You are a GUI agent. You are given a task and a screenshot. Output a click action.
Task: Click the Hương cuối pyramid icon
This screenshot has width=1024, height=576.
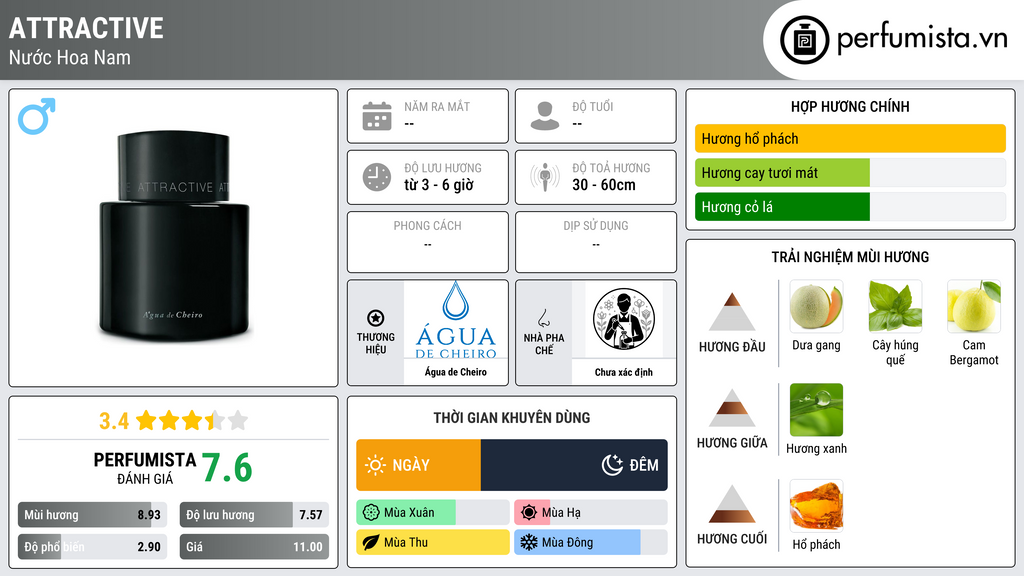pos(732,504)
